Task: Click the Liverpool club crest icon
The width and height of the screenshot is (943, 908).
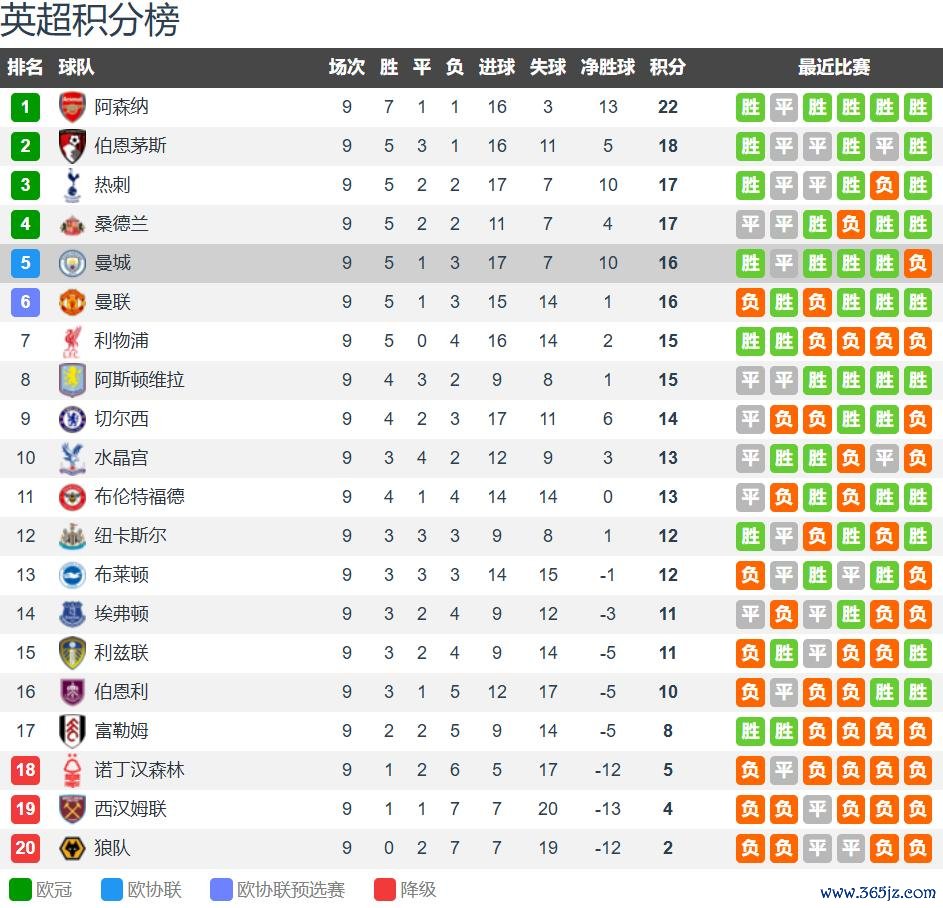Action: (x=72, y=341)
